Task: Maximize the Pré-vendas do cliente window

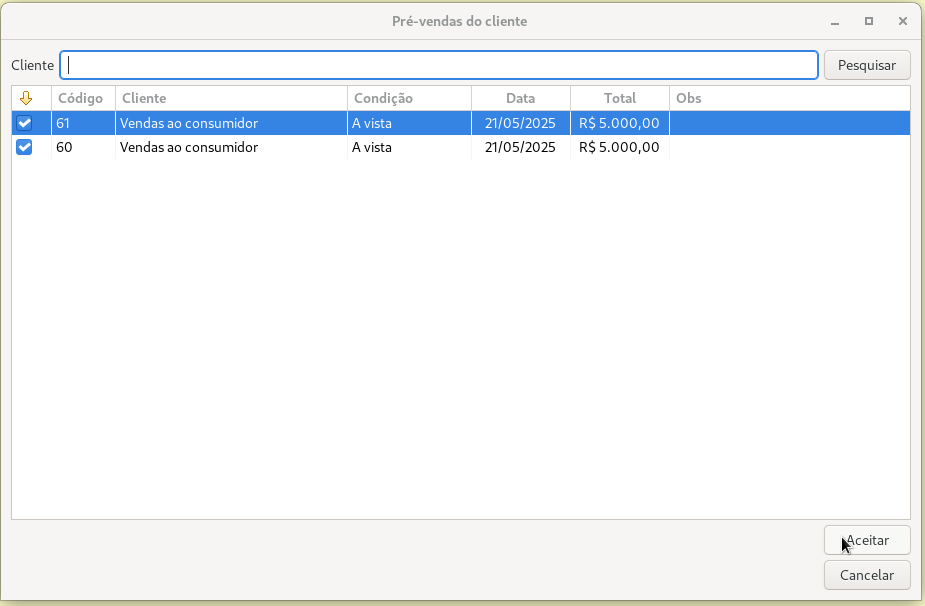Action: click(869, 21)
